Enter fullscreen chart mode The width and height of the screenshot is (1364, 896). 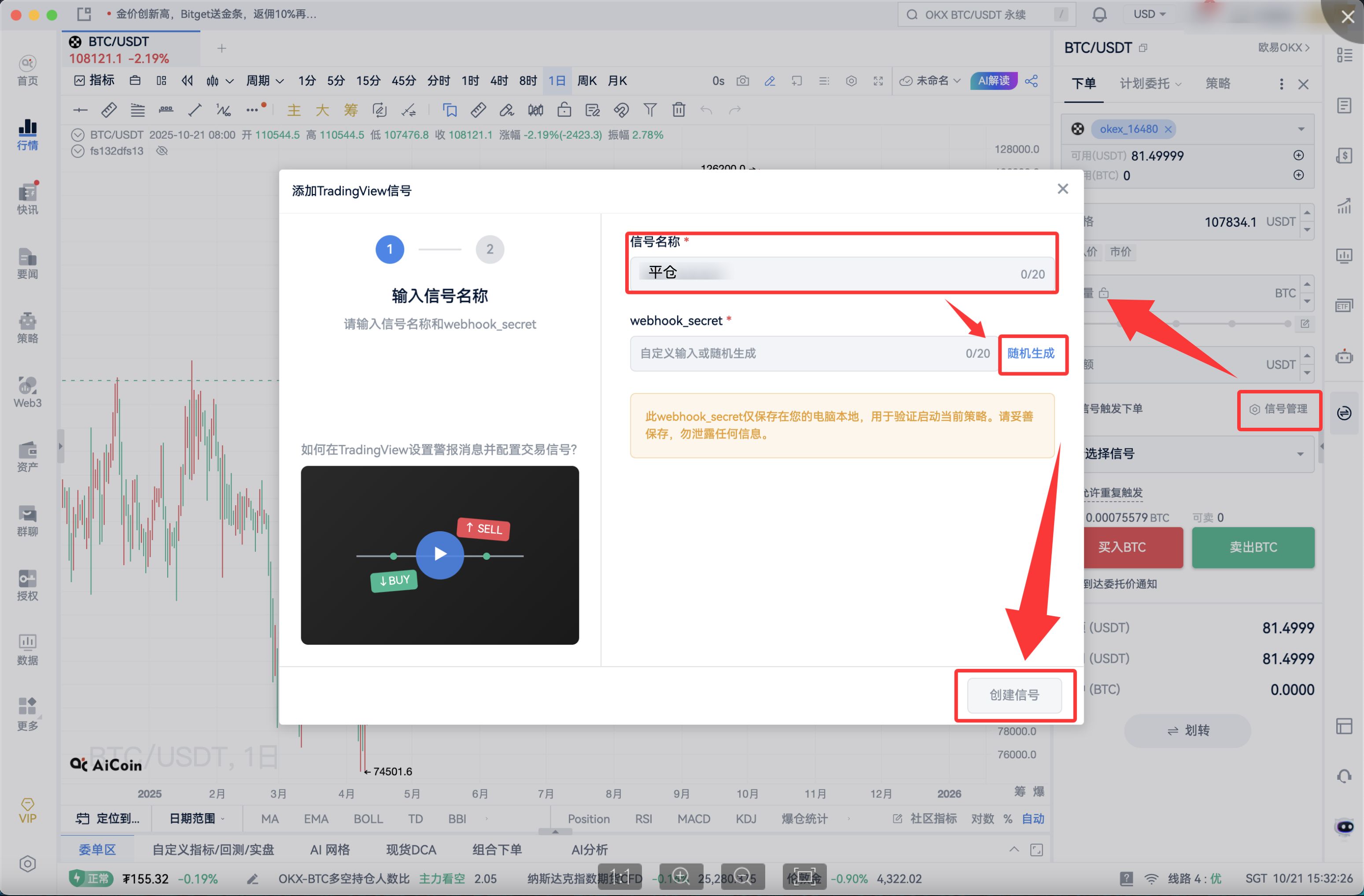pyautogui.click(x=878, y=81)
